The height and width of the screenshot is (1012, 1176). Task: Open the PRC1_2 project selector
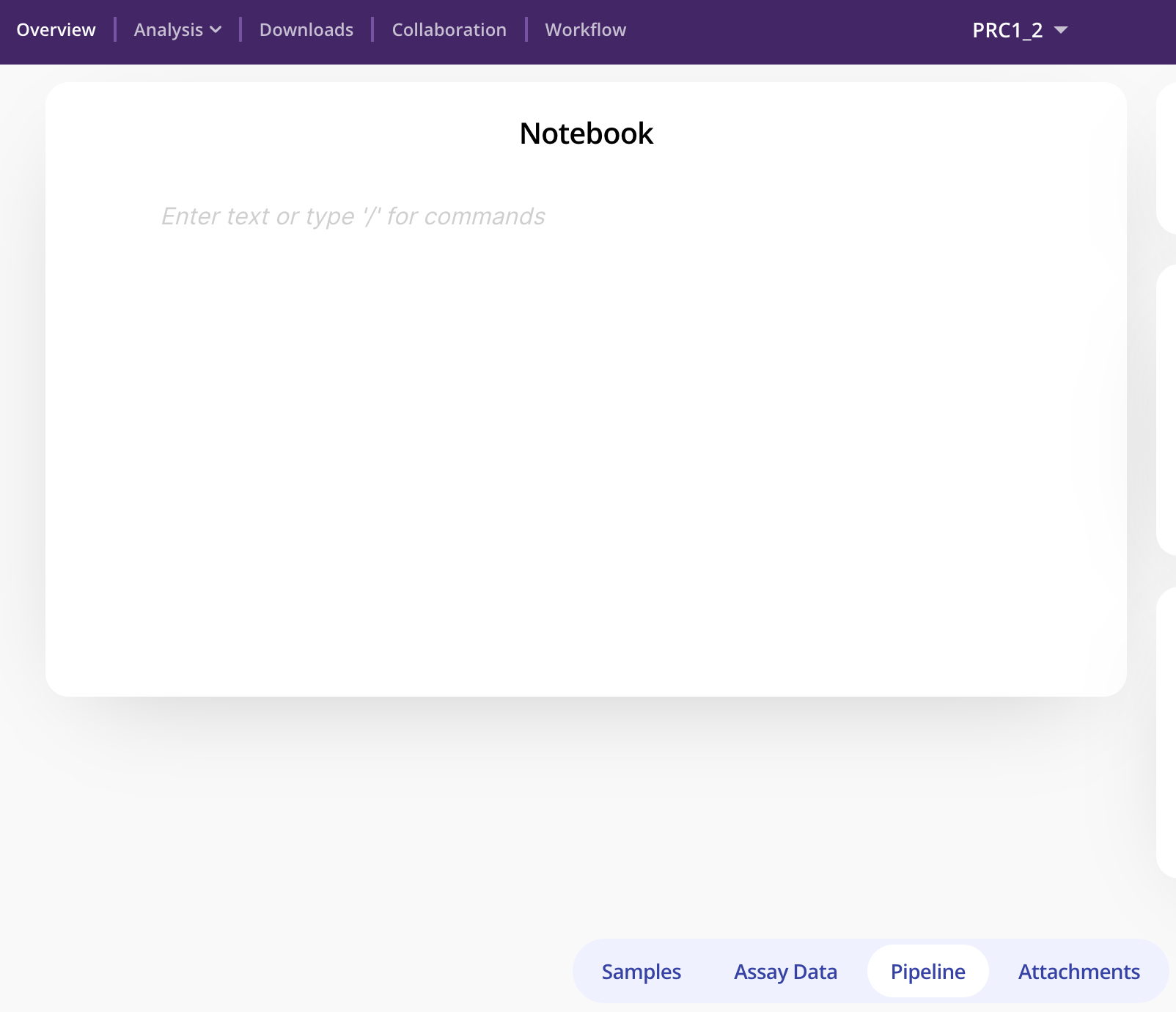pos(1009,30)
